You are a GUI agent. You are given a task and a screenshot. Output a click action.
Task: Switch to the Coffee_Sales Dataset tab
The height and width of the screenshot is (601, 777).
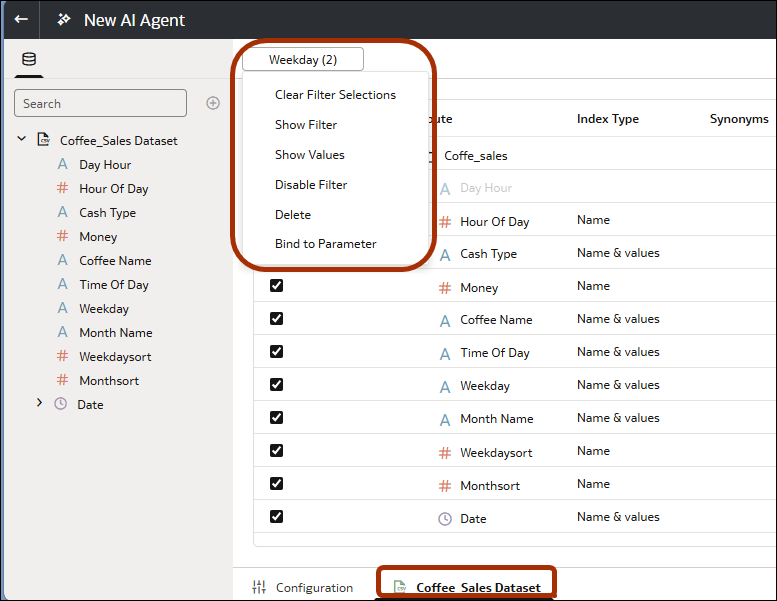[x=468, y=587]
